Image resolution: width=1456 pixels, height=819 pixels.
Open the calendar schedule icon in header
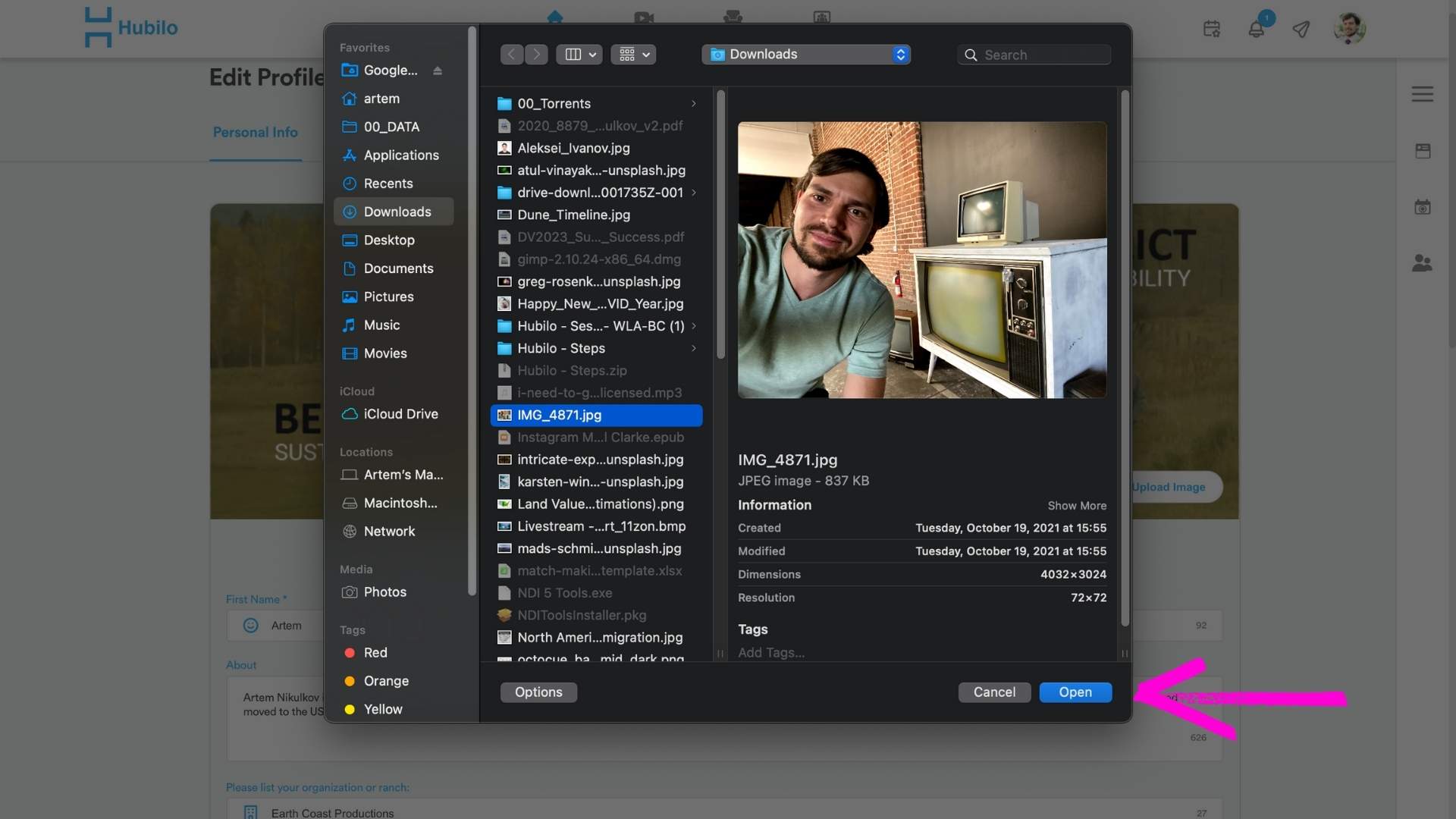(1211, 30)
